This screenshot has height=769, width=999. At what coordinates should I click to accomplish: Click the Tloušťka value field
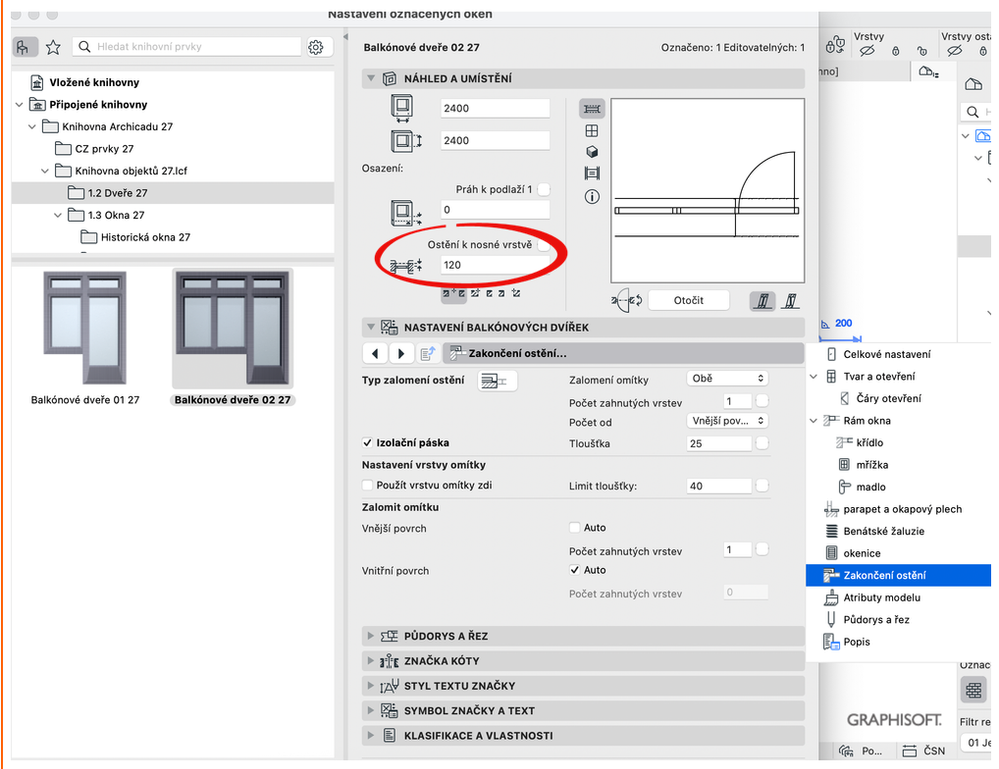pos(719,443)
